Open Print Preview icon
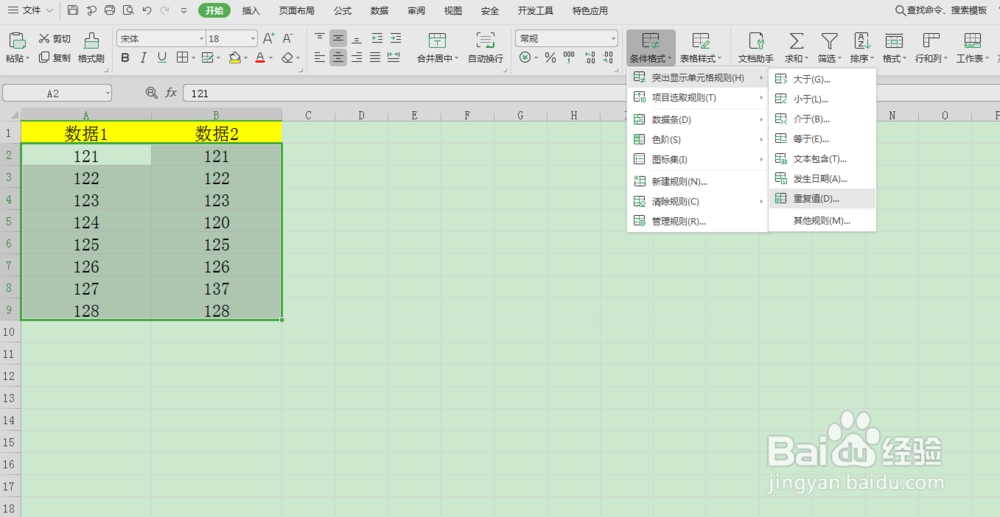 click(x=128, y=11)
